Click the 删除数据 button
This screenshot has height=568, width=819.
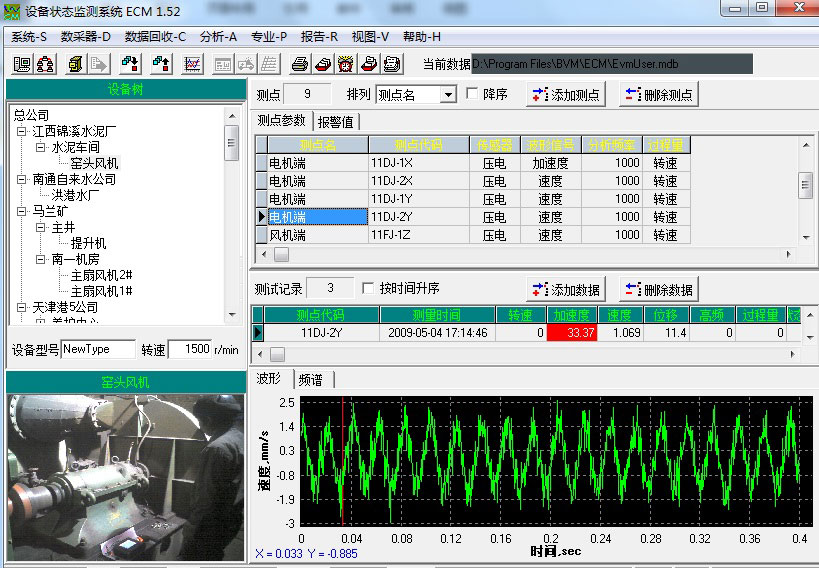[659, 290]
